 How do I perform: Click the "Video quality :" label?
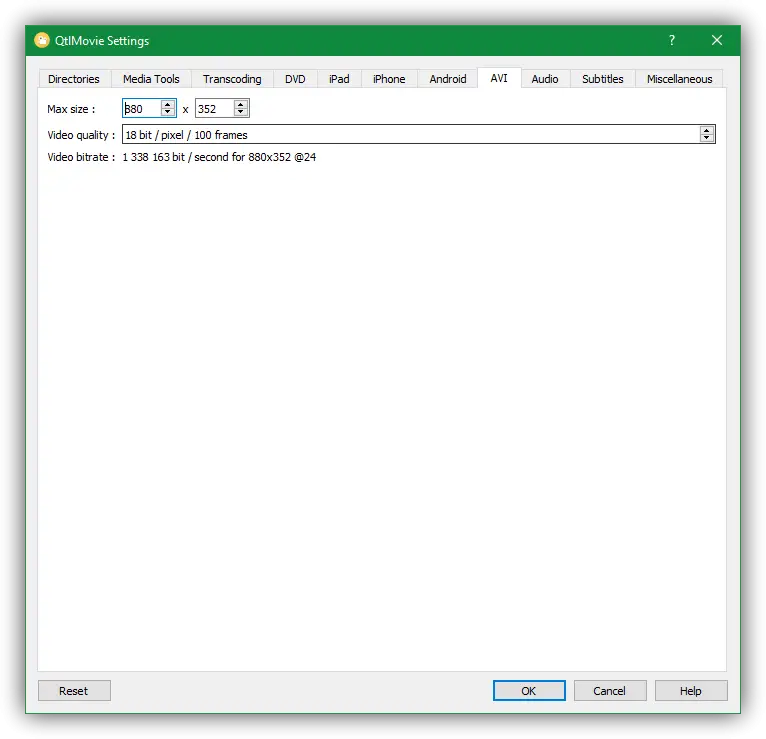coord(81,135)
